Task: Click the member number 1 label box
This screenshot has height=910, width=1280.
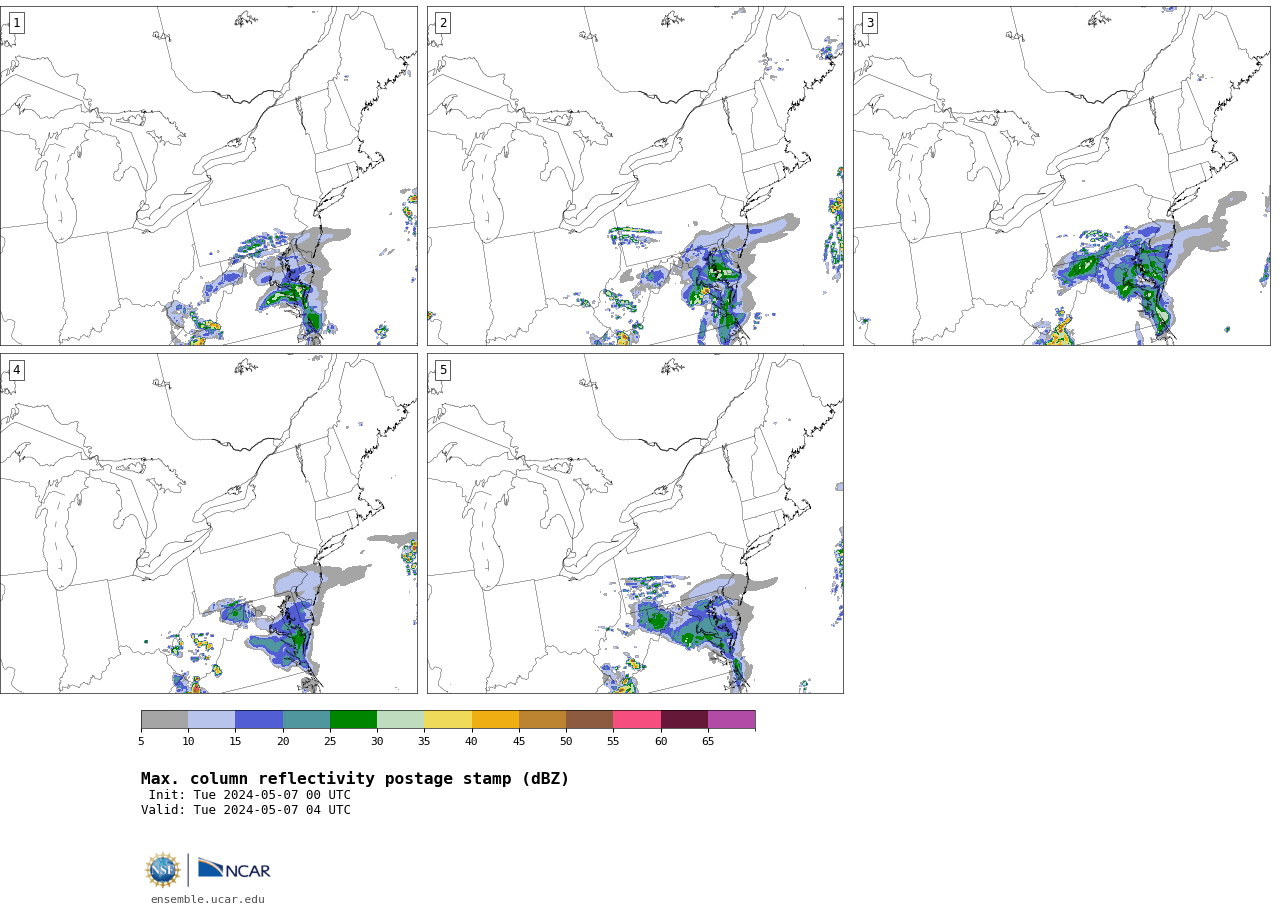Action: pos(16,23)
